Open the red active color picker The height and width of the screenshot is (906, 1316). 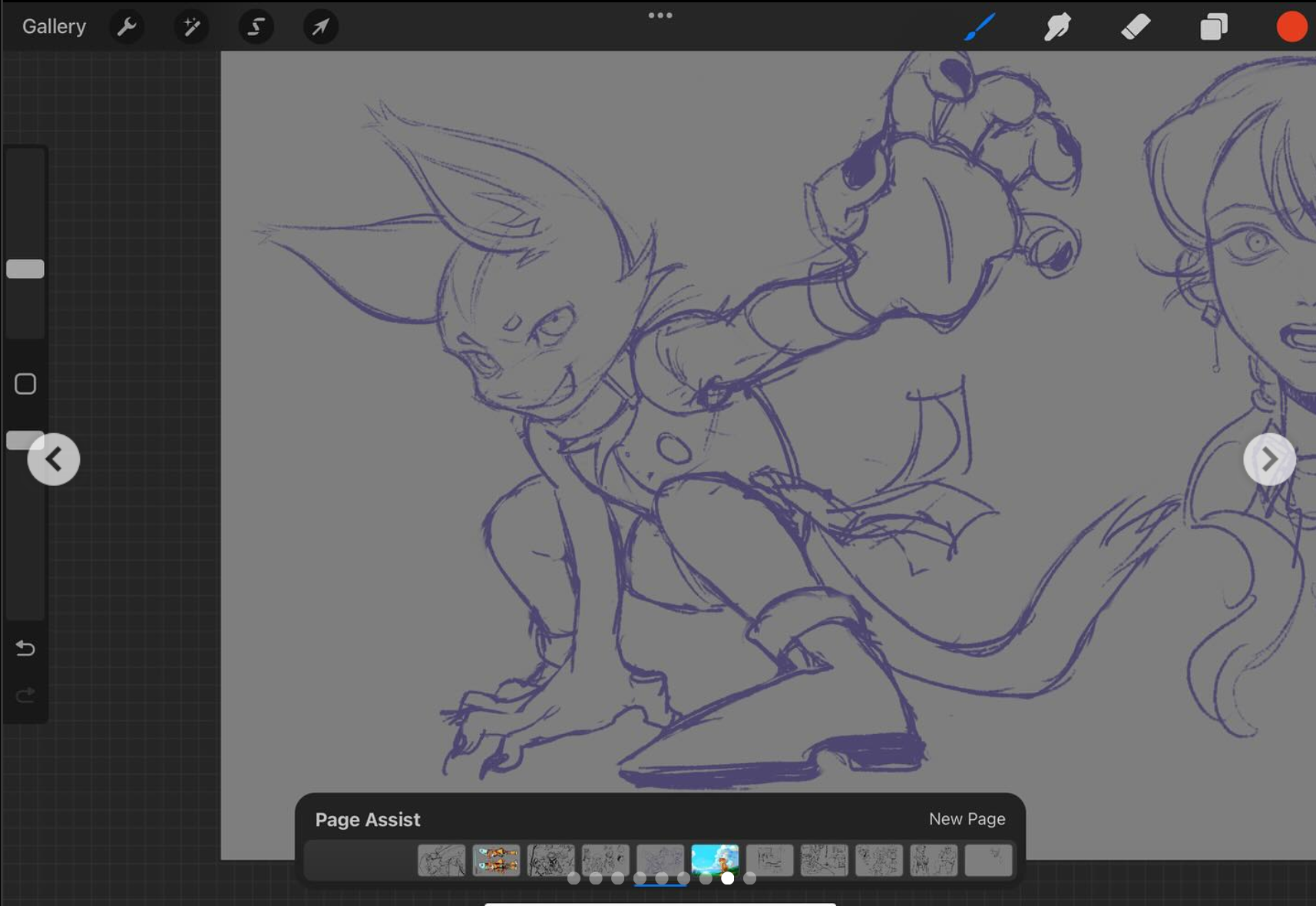[1291, 27]
